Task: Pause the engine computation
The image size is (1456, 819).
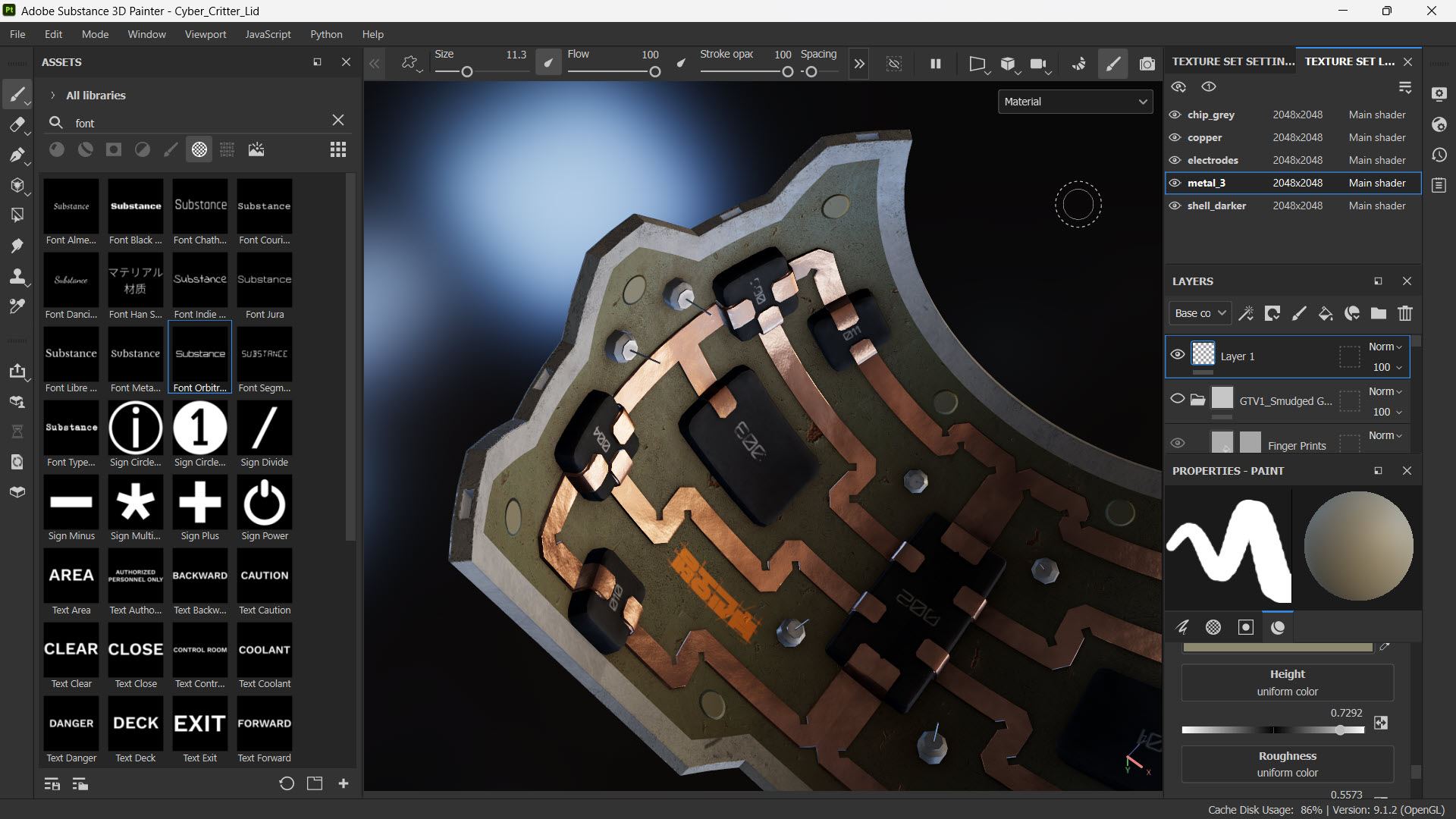Action: [936, 64]
